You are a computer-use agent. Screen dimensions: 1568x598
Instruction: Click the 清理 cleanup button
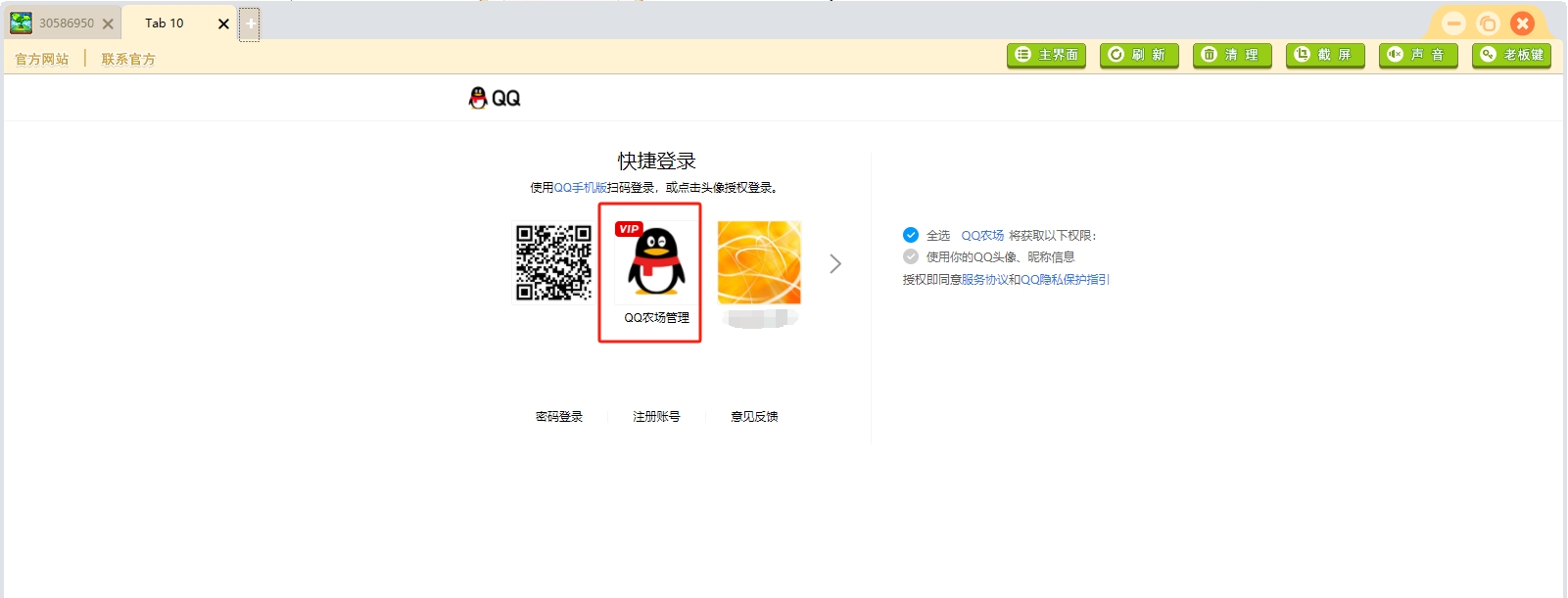tap(1232, 55)
